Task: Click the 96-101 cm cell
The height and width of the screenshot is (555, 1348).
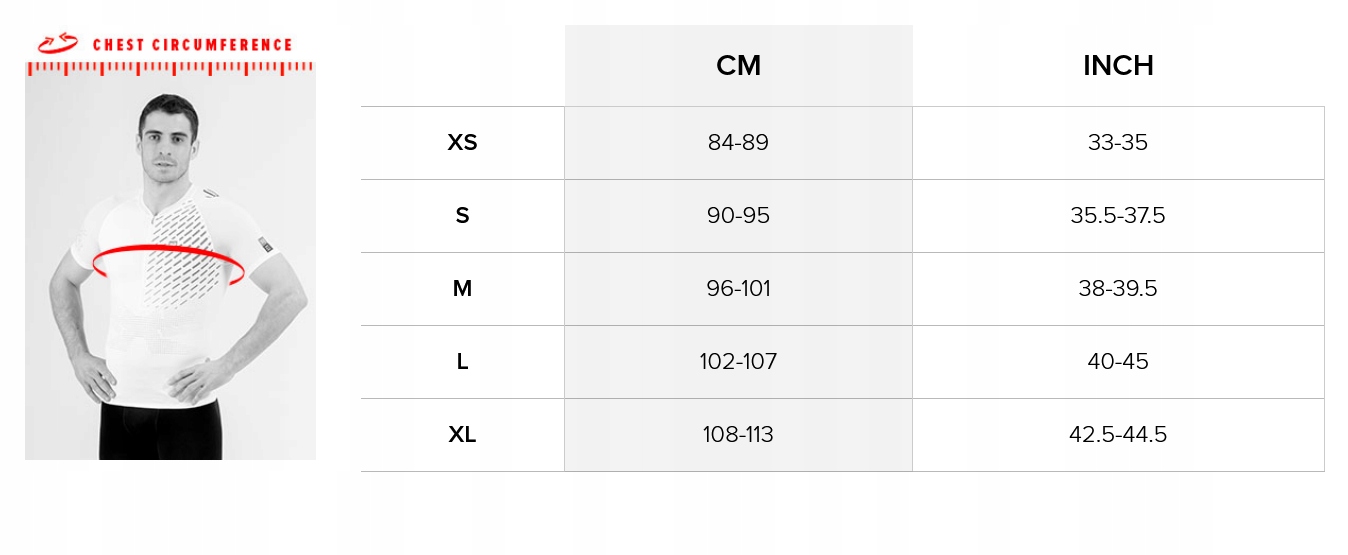Action: [x=738, y=289]
